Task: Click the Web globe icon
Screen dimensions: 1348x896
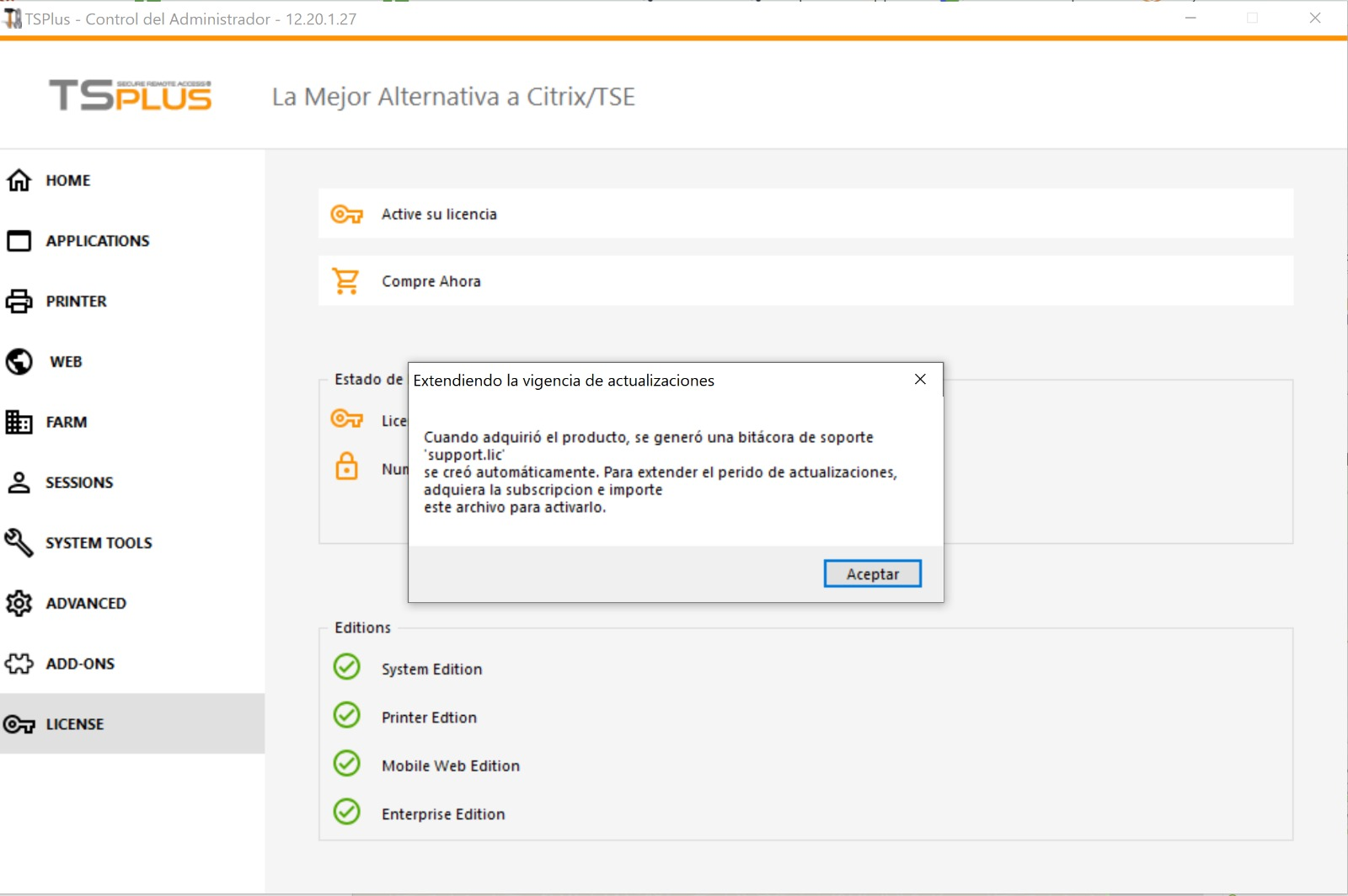Action: point(19,361)
